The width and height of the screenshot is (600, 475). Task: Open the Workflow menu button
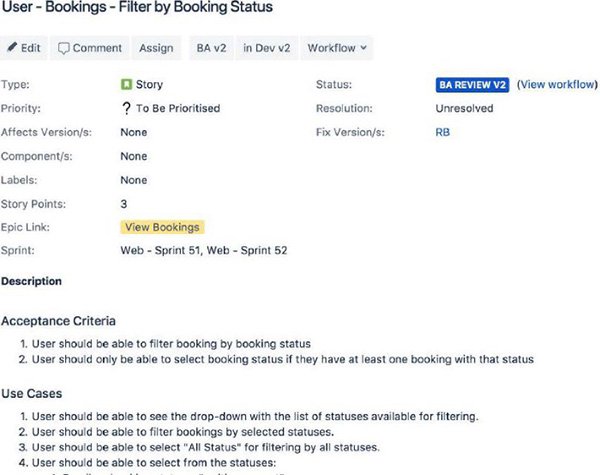pos(337,48)
